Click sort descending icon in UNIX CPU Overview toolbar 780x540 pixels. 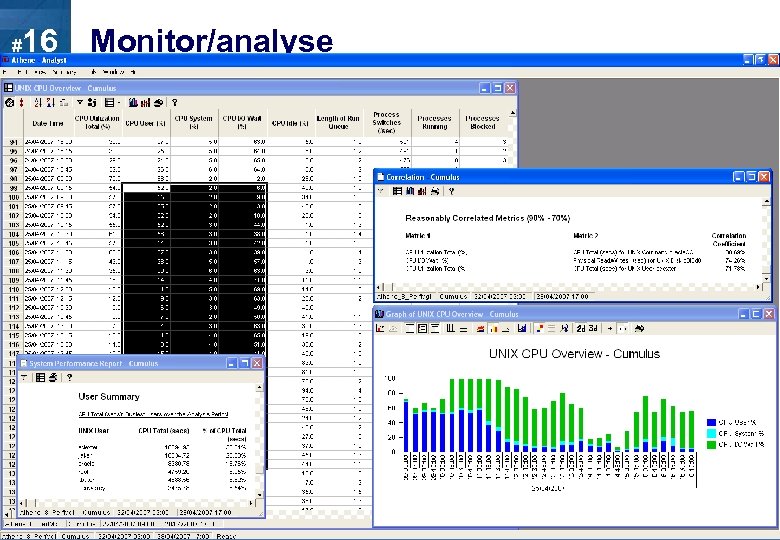pos(51,102)
